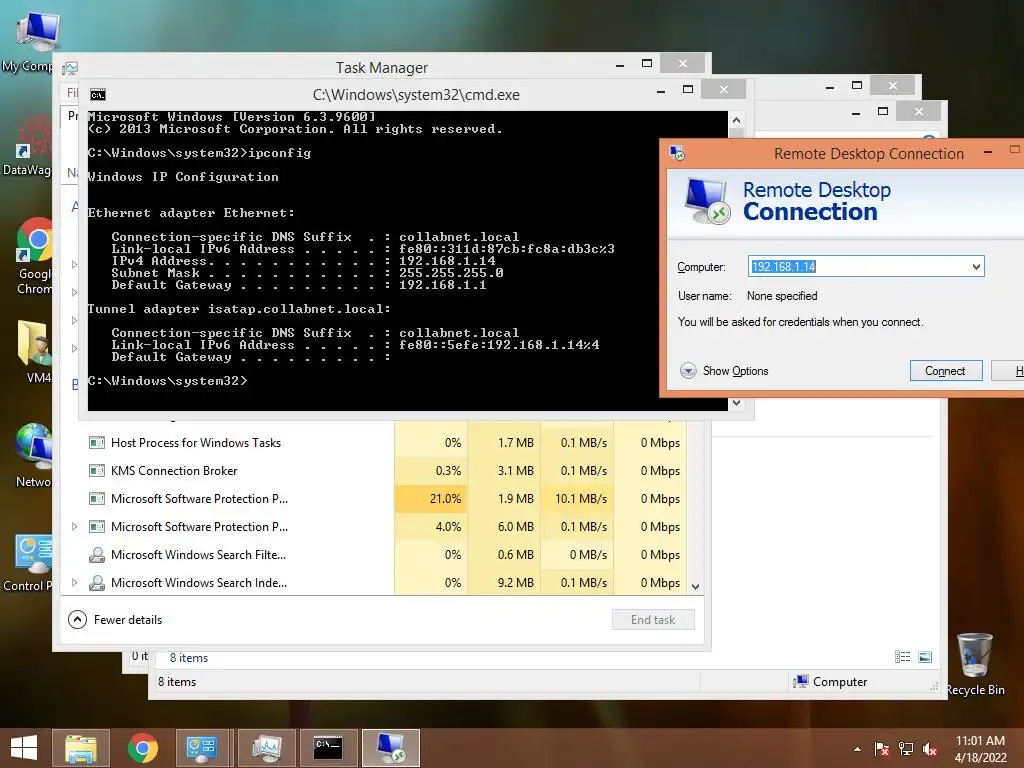Open Google Chrome desktop shortcut
Viewport: 1024px width, 768px height.
[x=34, y=257]
